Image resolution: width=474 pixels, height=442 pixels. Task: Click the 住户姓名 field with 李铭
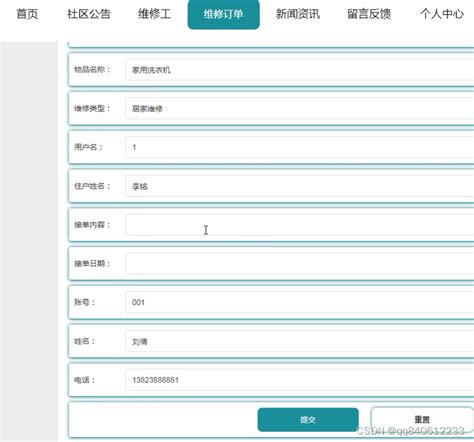point(300,186)
